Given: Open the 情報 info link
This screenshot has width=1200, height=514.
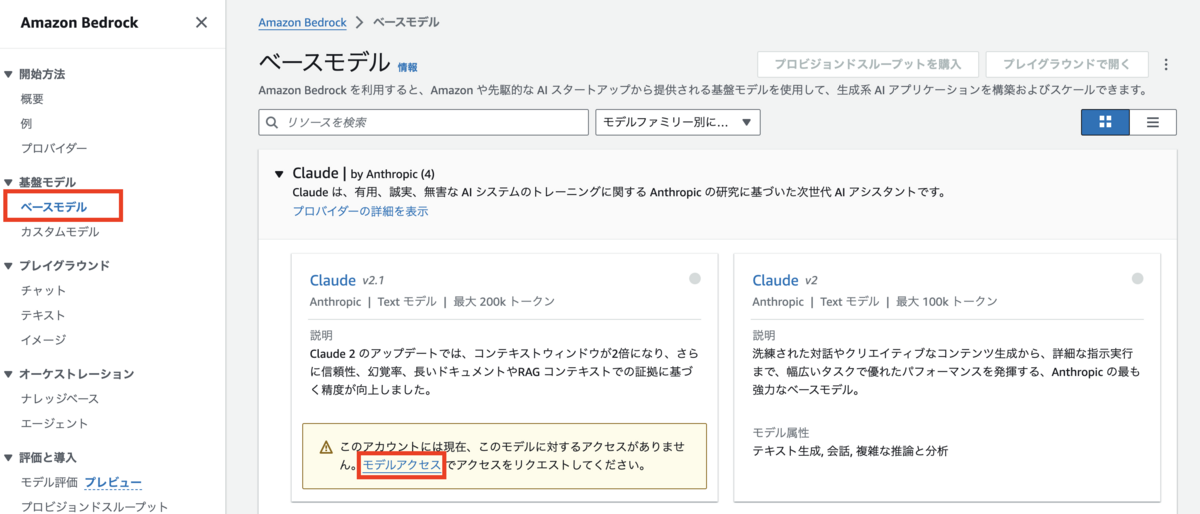Looking at the screenshot, I should (x=408, y=67).
